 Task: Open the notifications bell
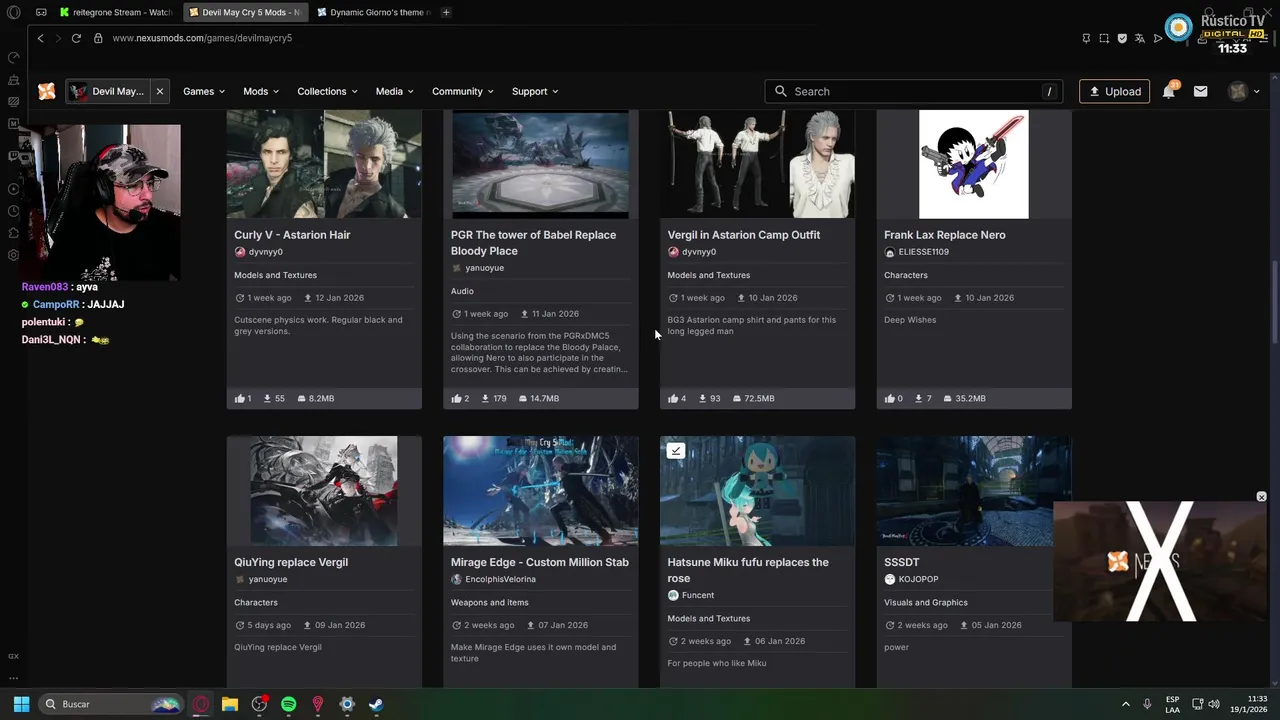click(x=1169, y=91)
